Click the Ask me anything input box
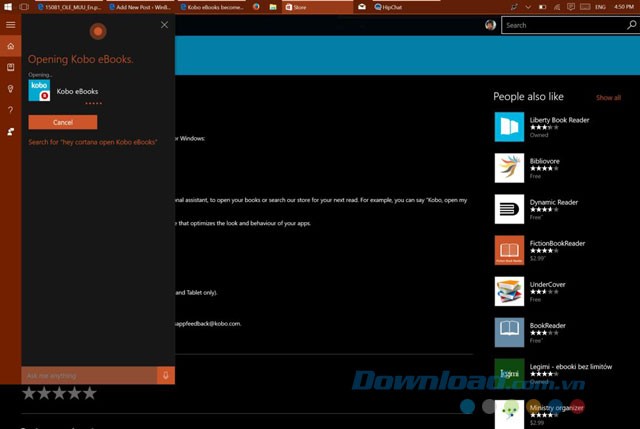640x429 pixels. click(88, 375)
